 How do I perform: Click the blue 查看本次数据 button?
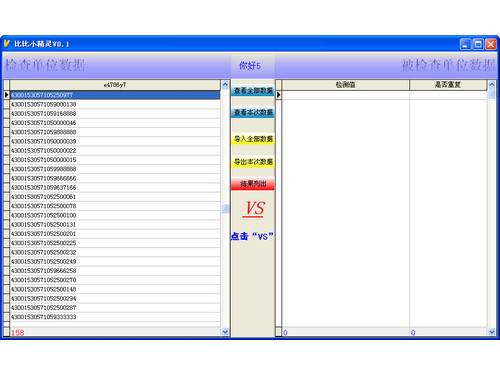coord(253,112)
